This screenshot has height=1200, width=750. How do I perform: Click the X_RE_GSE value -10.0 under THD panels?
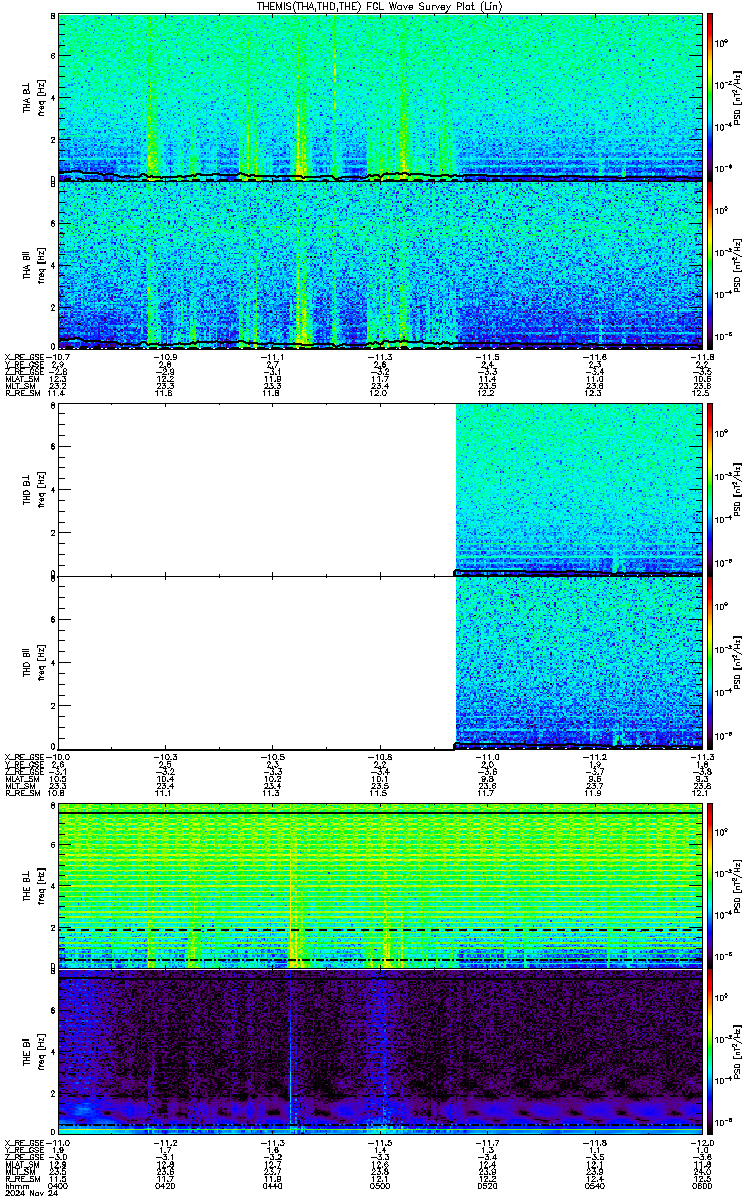58,757
